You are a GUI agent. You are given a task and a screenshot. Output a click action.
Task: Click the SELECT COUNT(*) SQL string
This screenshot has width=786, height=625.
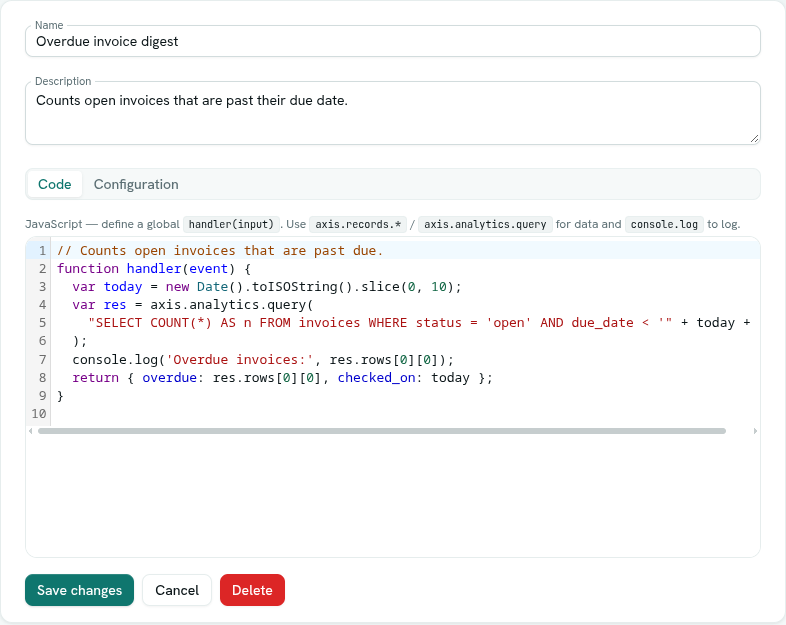(x=380, y=323)
